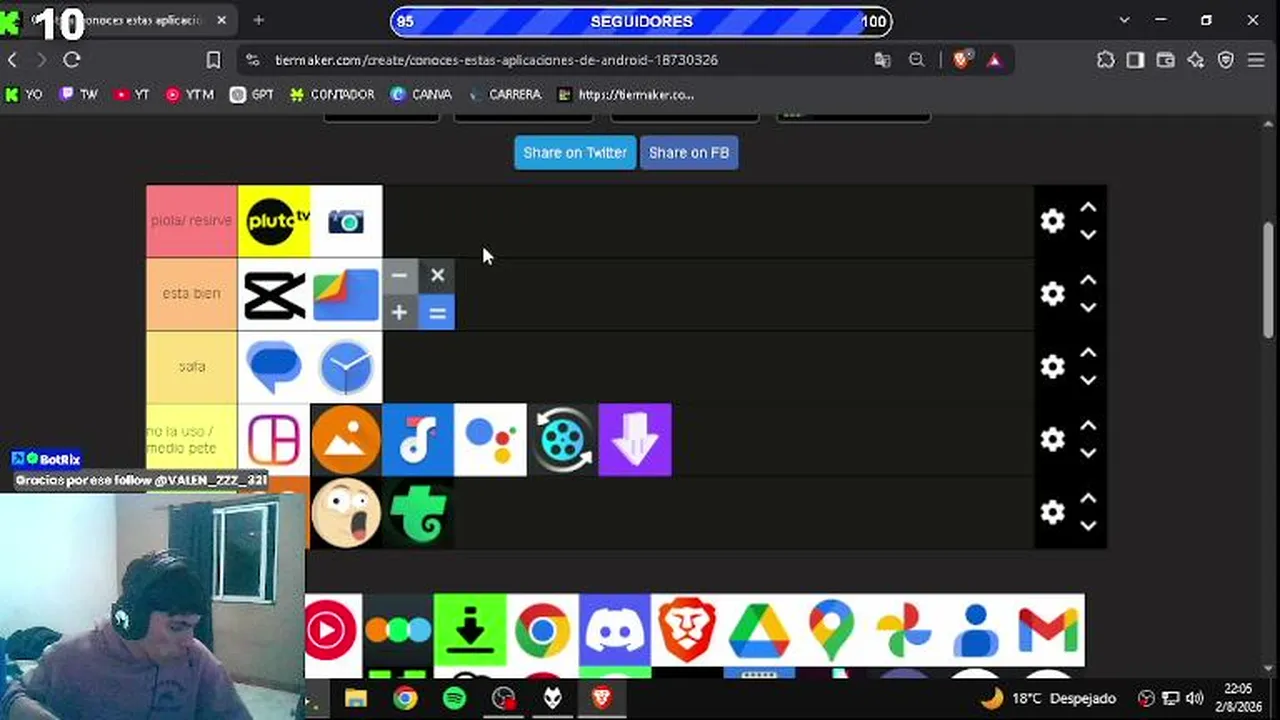Open settings for "no la uso / medio pete" tier
Screen dimensions: 1280x720
click(1052, 440)
